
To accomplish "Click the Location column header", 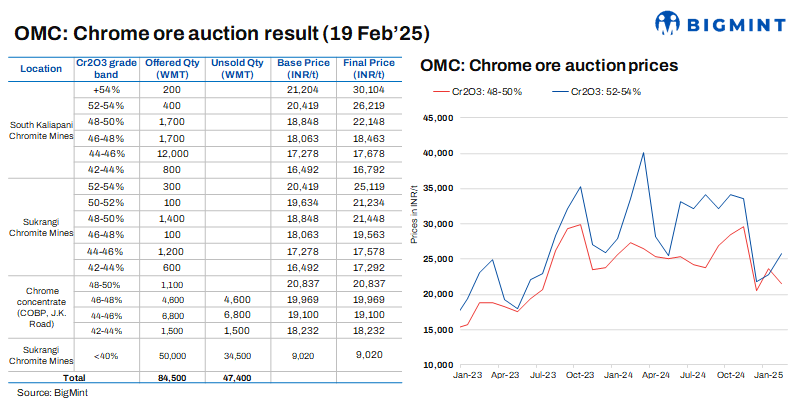I will pos(40,69).
